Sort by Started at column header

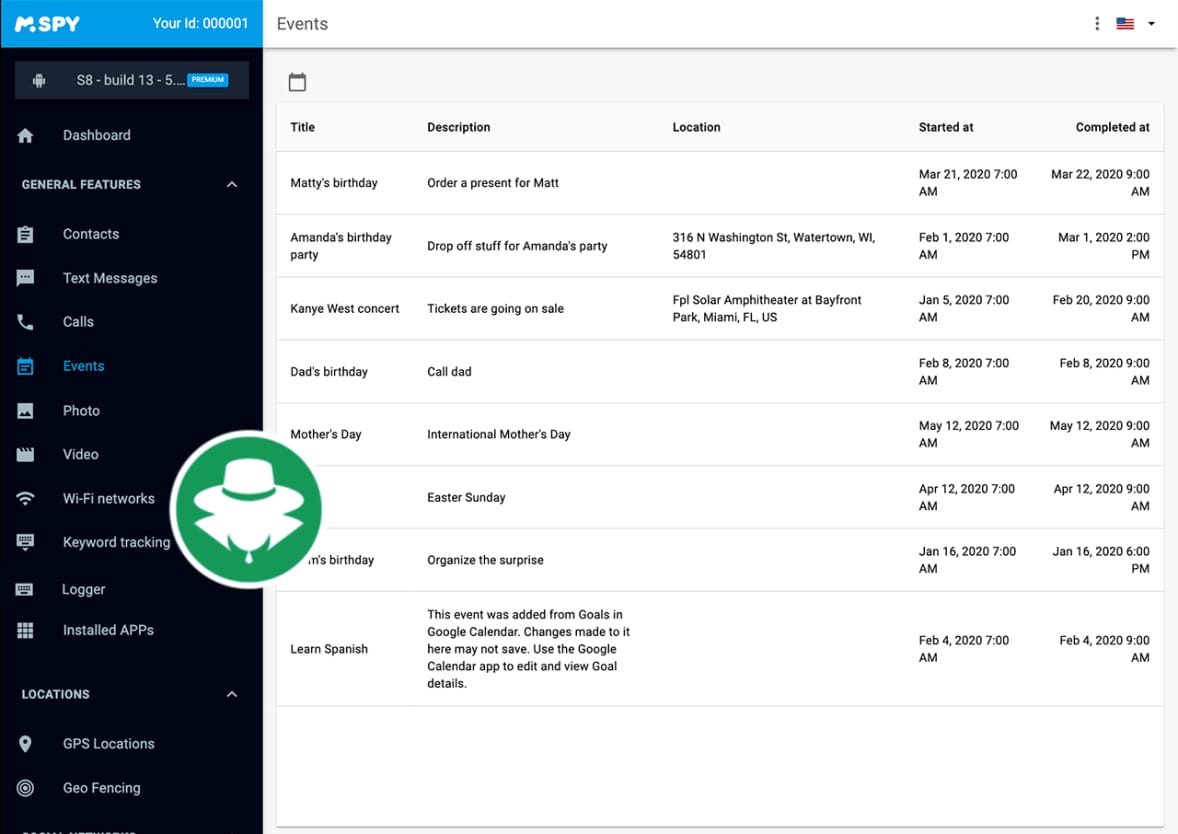click(x=945, y=127)
